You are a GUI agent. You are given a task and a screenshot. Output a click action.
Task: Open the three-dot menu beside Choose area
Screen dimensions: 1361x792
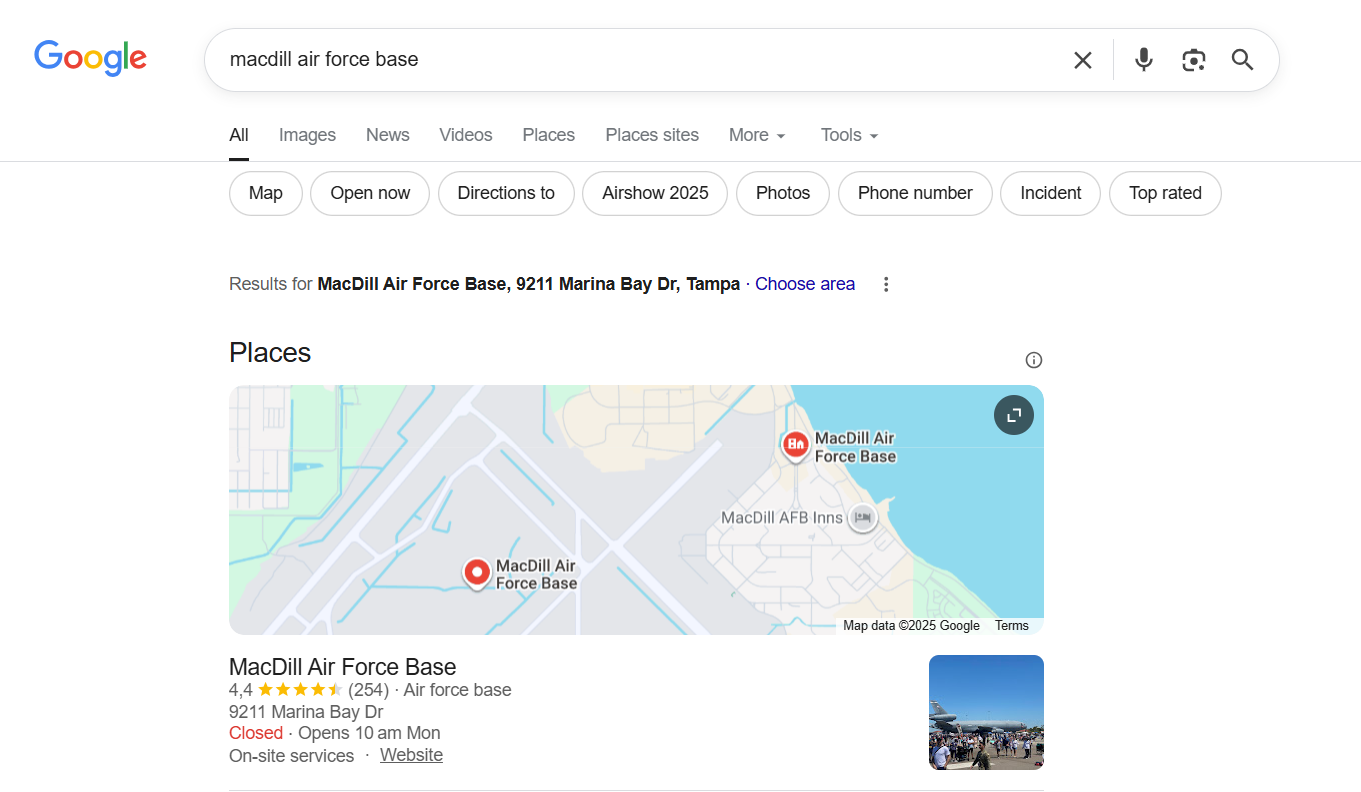coord(886,284)
